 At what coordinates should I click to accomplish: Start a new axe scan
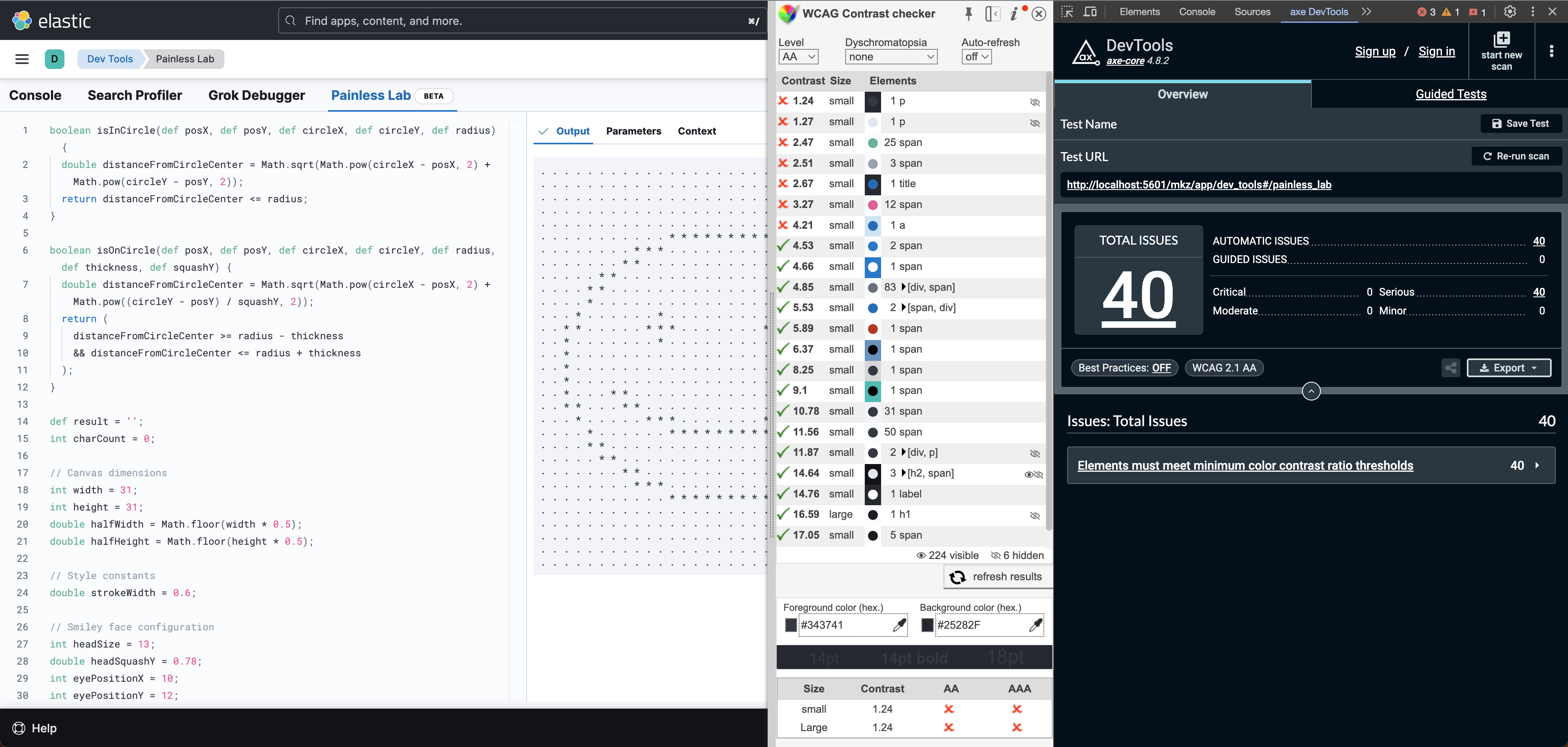[x=1502, y=52]
